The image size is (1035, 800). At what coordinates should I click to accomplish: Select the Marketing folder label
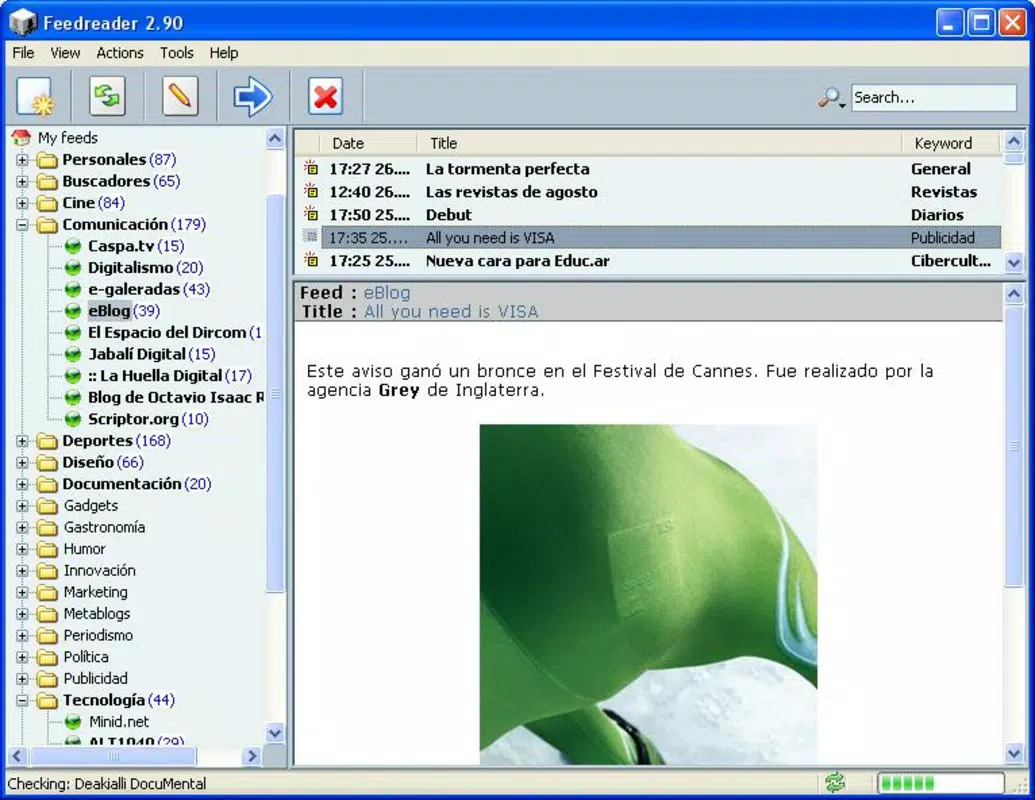coord(96,592)
